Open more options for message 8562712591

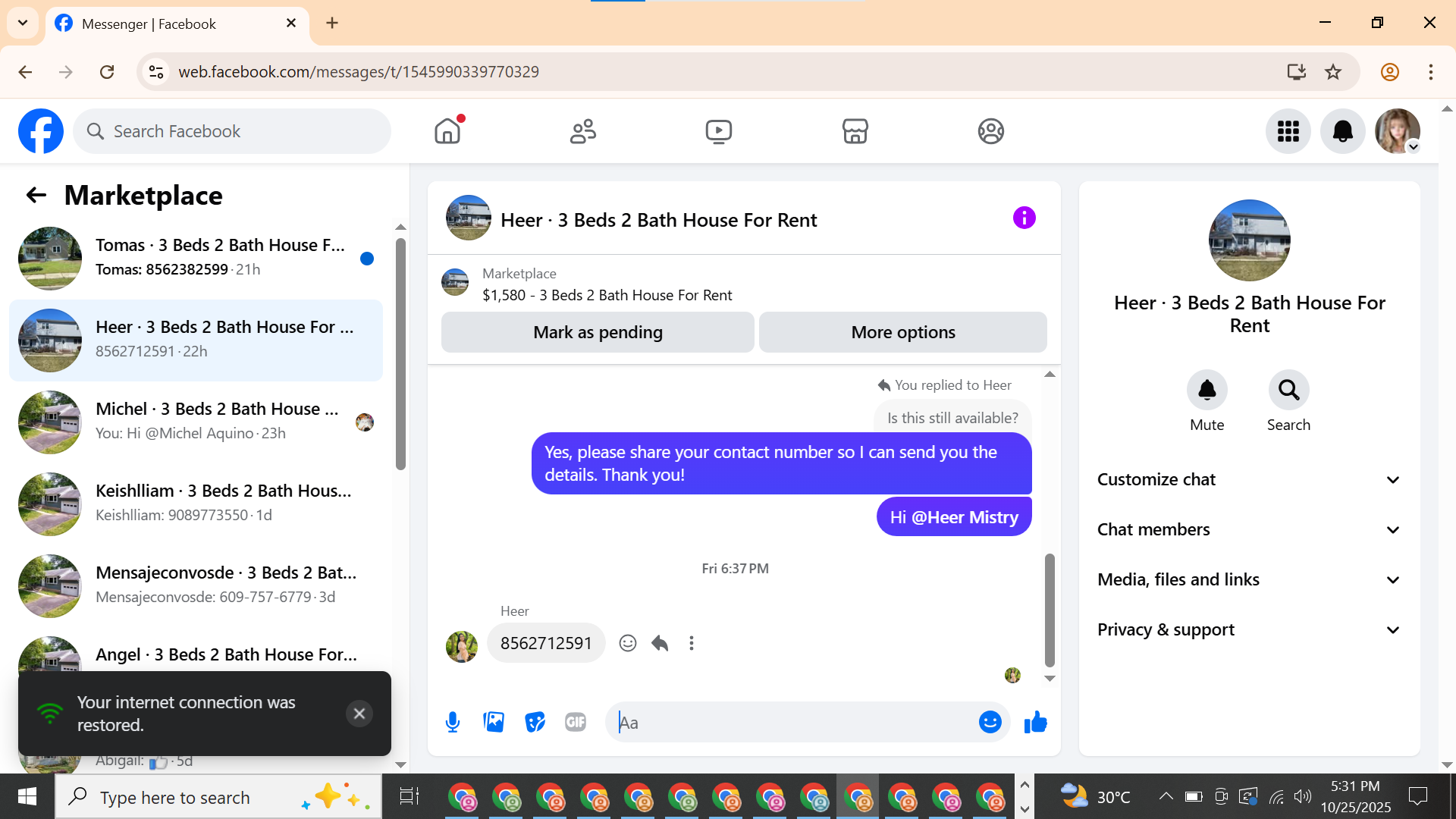coord(692,644)
